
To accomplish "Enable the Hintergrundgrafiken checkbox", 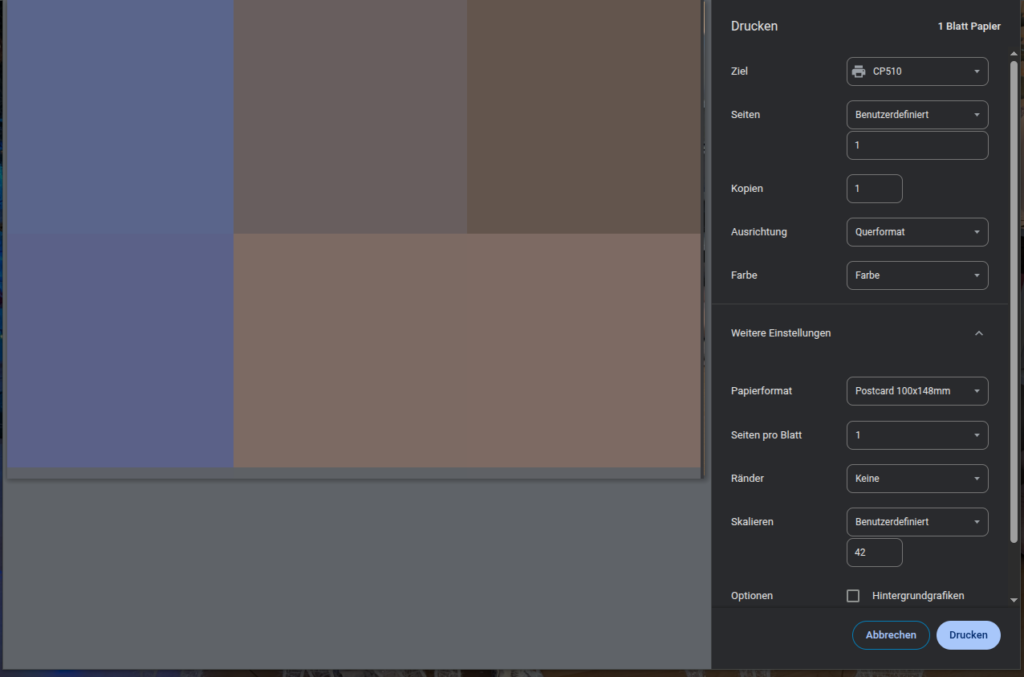I will [x=853, y=596].
